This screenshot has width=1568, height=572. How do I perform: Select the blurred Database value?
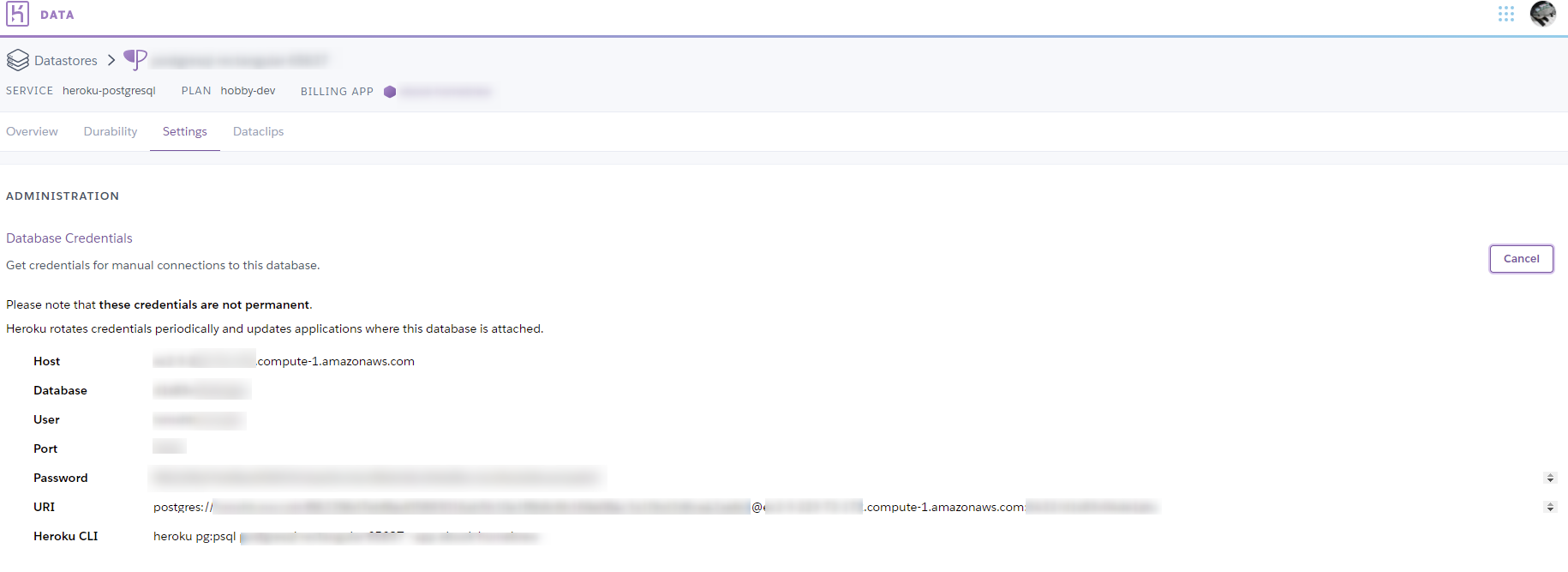pos(201,391)
